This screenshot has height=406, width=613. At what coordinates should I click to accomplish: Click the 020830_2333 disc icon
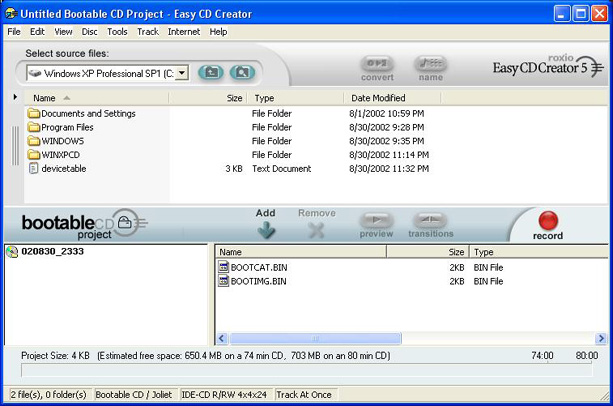12,252
